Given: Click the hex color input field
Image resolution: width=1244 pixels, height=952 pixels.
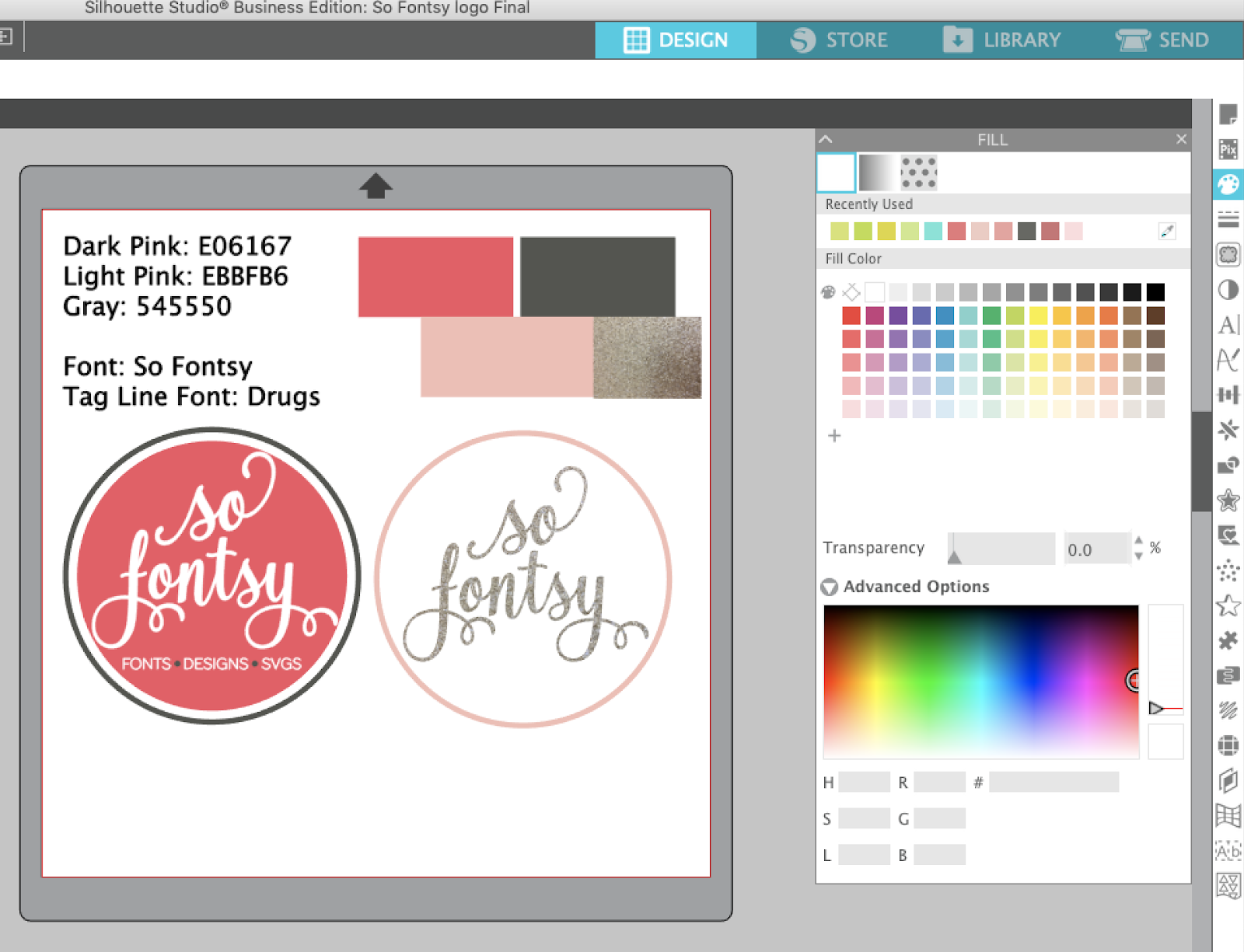Looking at the screenshot, I should click(1054, 782).
